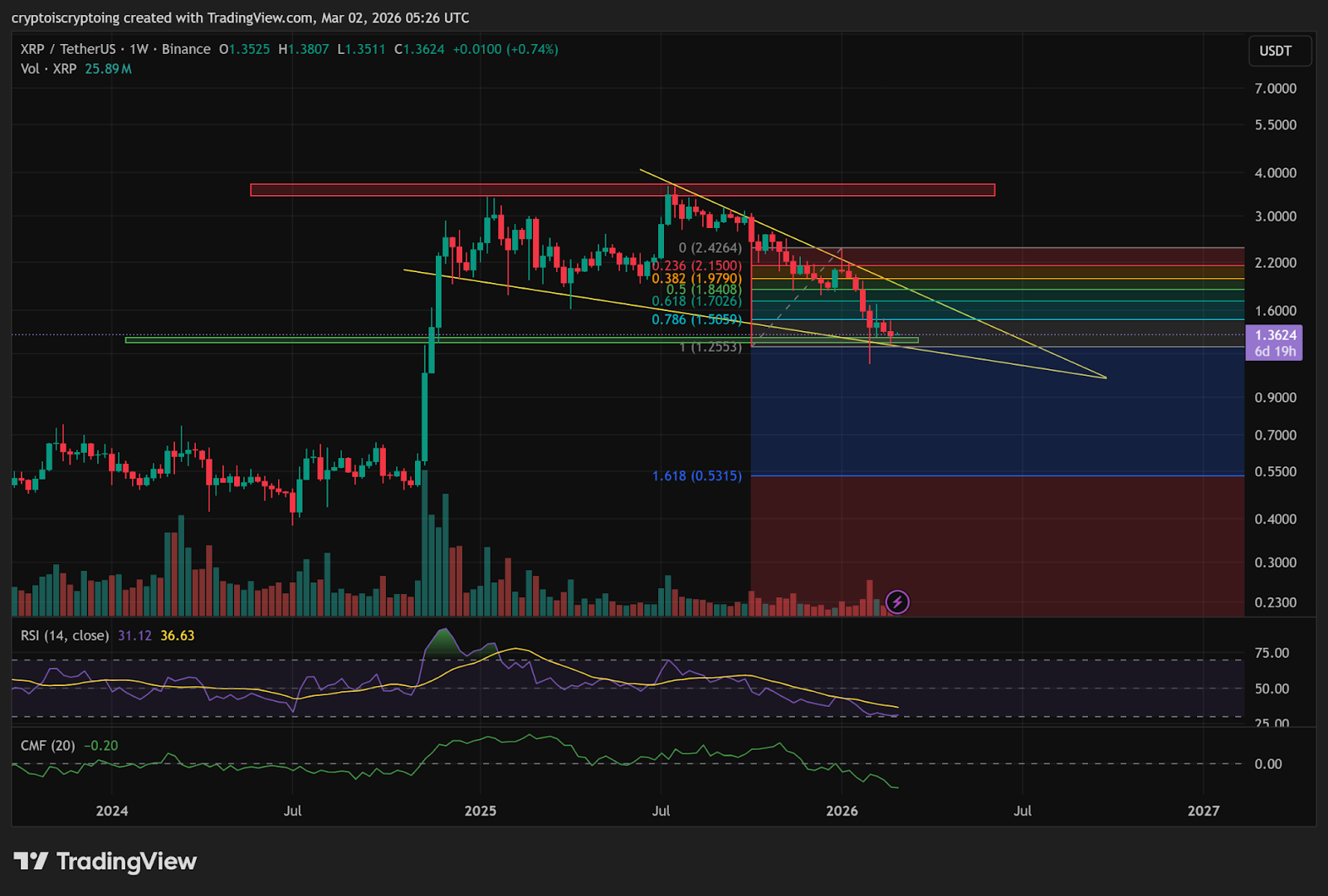Select the CMF (20) indicator legend
The height and width of the screenshot is (896, 1328).
pos(47,746)
